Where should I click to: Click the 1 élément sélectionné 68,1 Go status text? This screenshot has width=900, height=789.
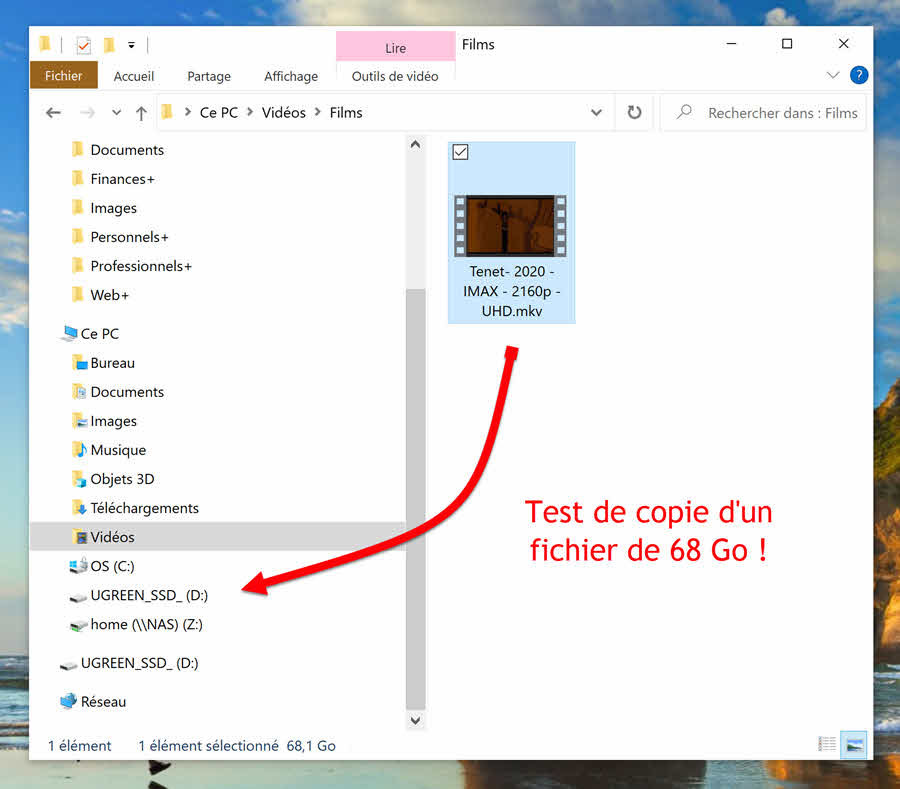click(x=237, y=746)
